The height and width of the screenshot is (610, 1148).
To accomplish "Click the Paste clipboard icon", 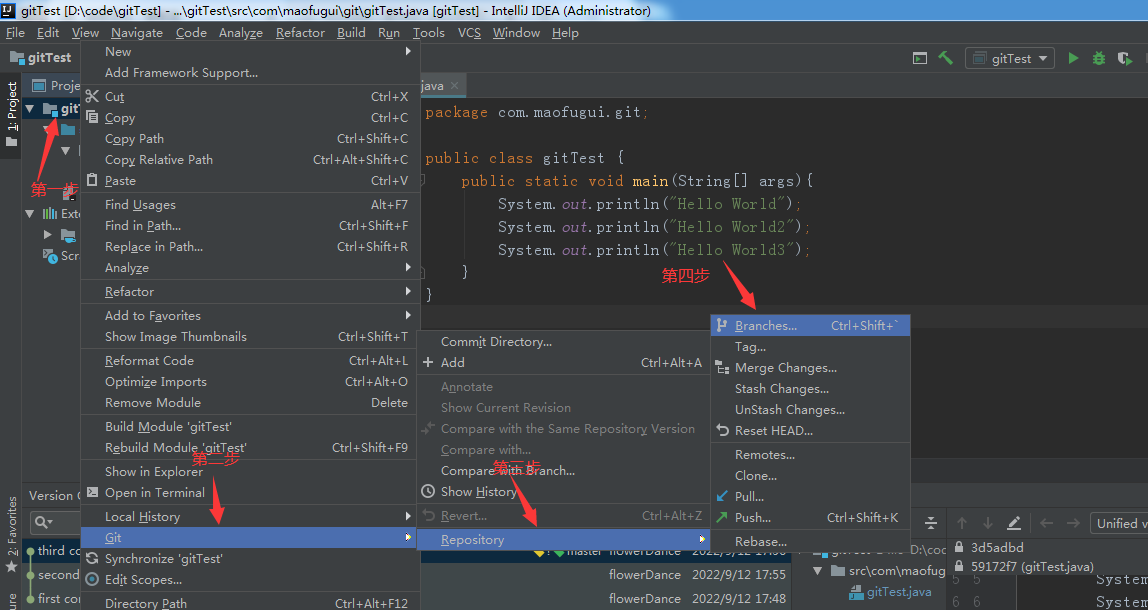I will pyautogui.click(x=92, y=180).
